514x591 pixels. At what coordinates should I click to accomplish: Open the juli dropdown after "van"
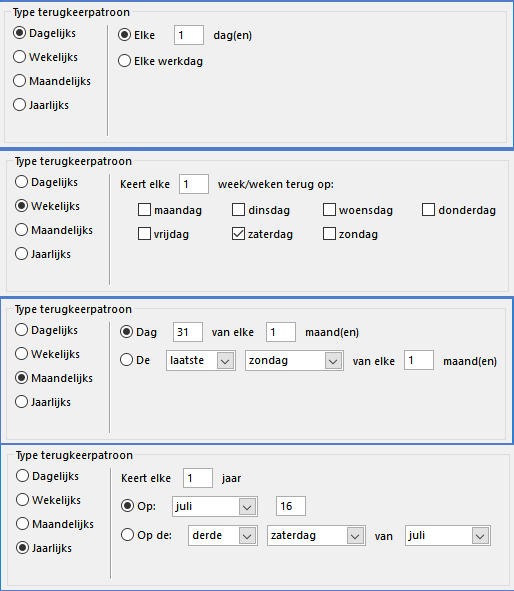coord(448,536)
